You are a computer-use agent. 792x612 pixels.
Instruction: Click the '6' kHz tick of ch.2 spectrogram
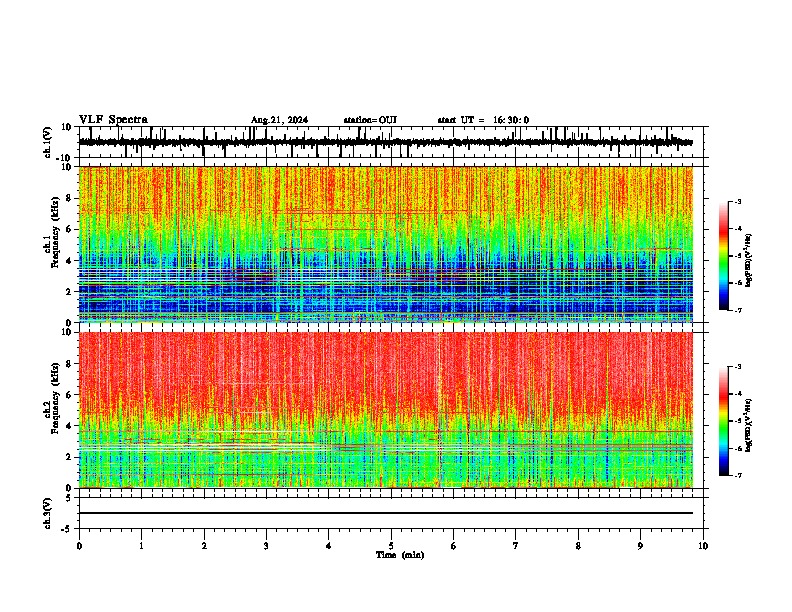tap(70, 395)
